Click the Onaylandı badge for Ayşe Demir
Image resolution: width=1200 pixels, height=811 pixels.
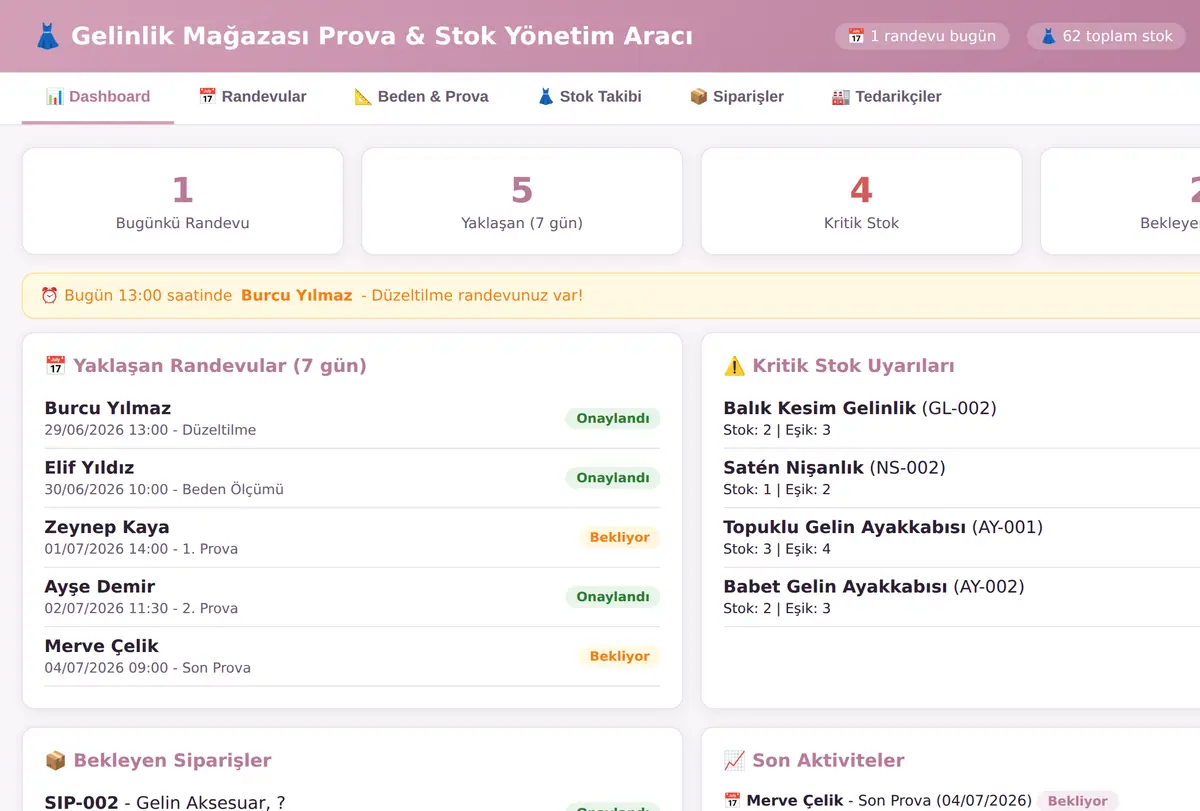(613, 597)
